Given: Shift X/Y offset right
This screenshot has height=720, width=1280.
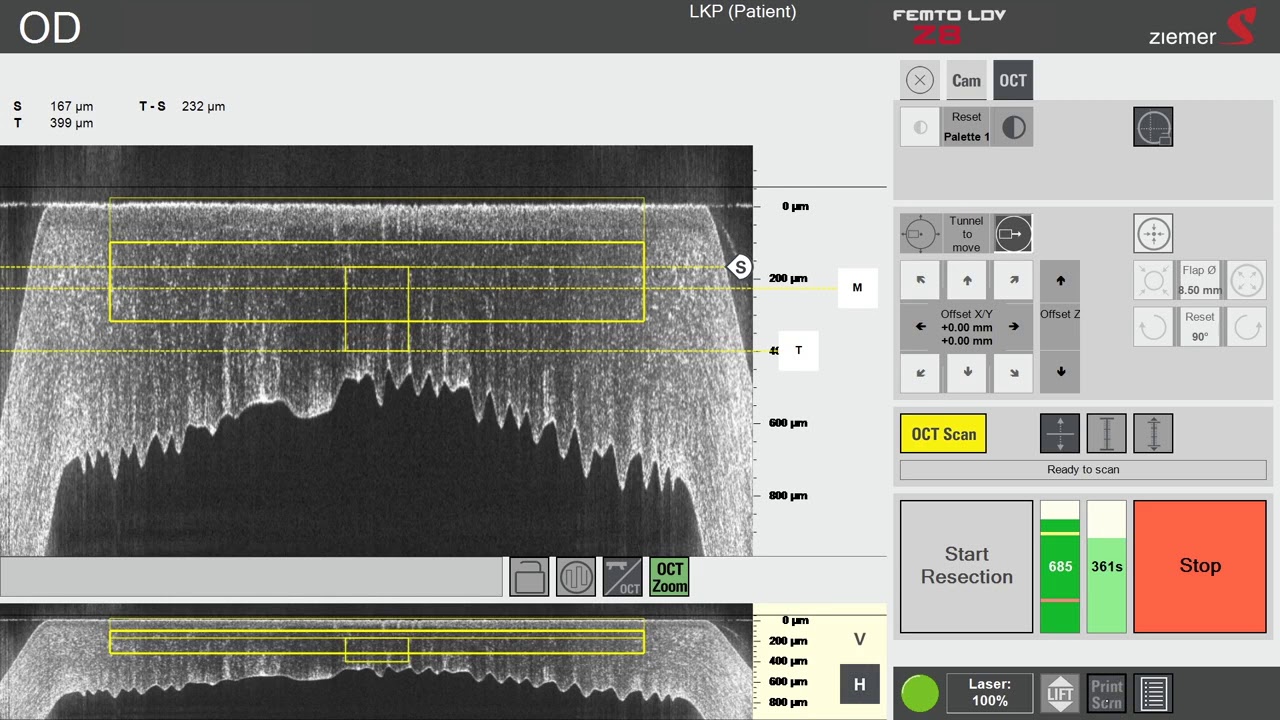Looking at the screenshot, I should [x=1013, y=327].
